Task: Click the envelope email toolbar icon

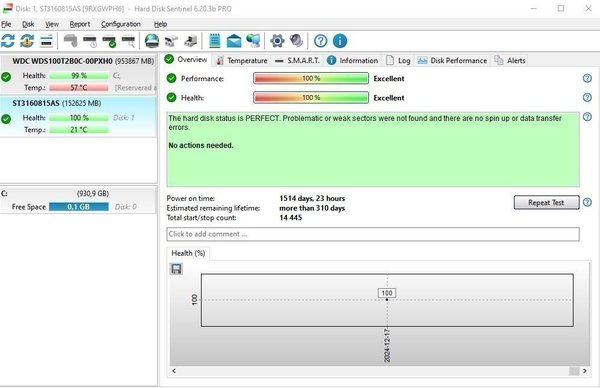Action: (x=234, y=41)
